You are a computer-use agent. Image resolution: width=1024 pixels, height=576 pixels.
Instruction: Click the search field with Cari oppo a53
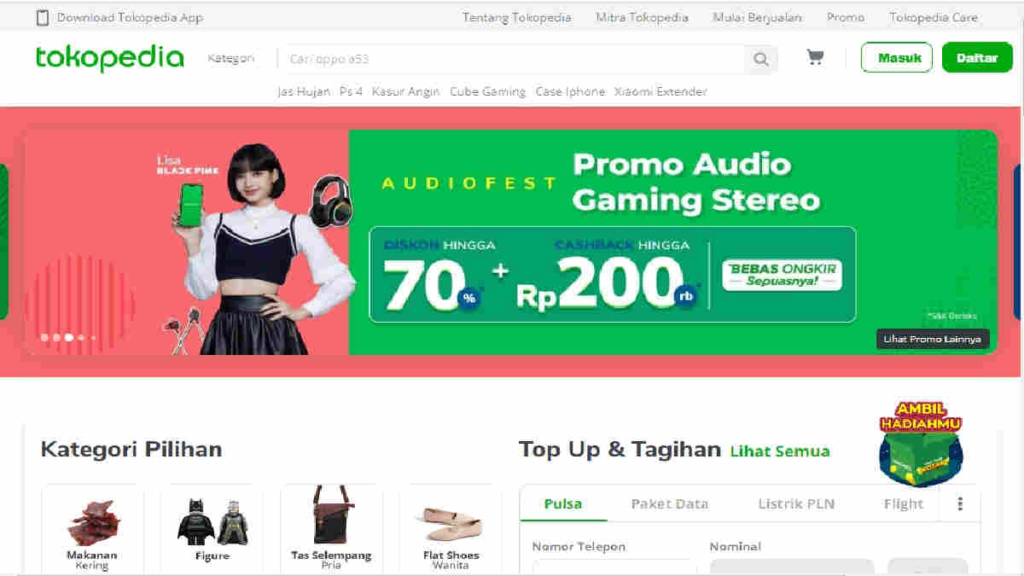(x=511, y=59)
